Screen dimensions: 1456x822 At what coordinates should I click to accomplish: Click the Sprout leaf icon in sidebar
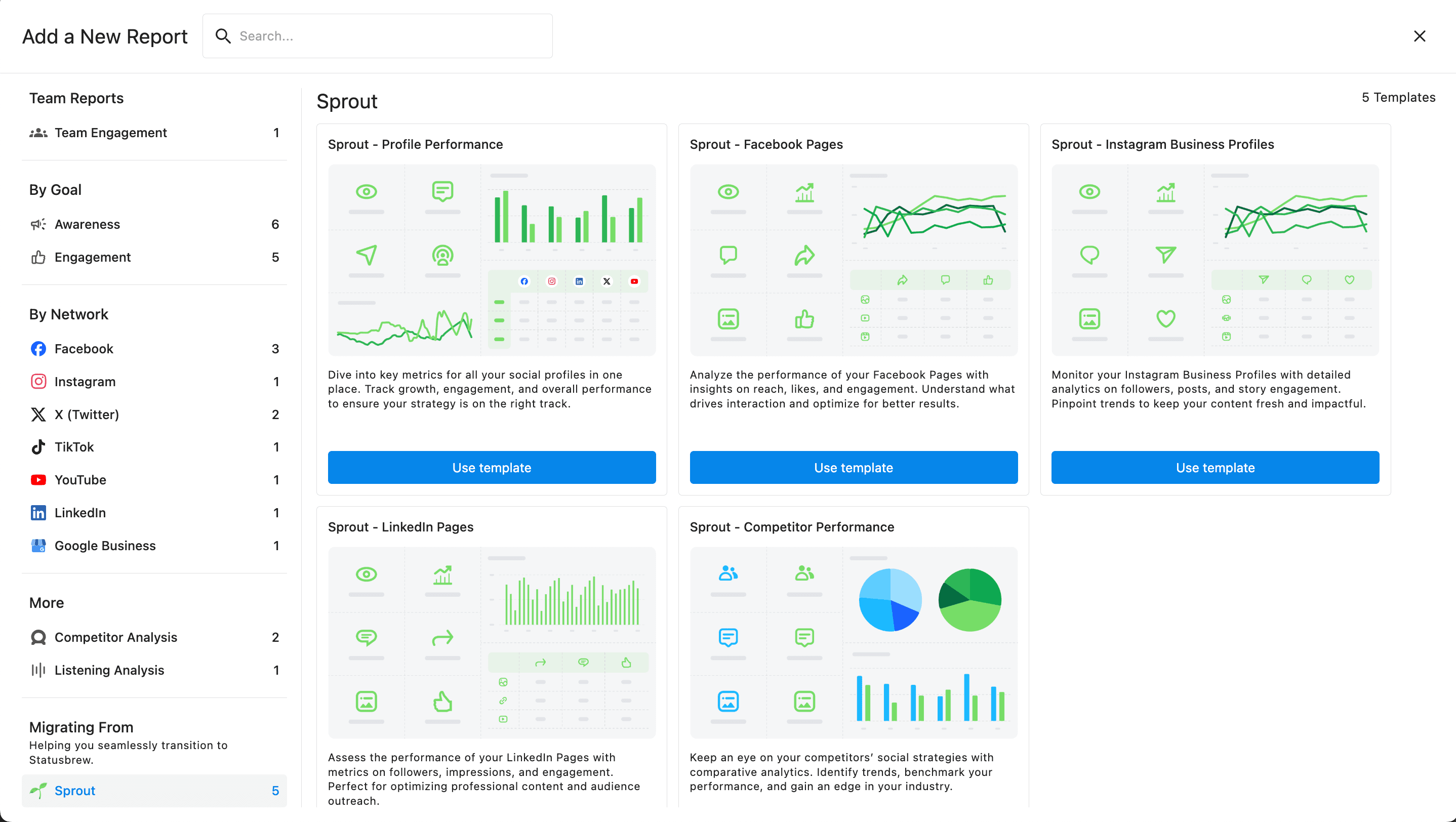38,791
